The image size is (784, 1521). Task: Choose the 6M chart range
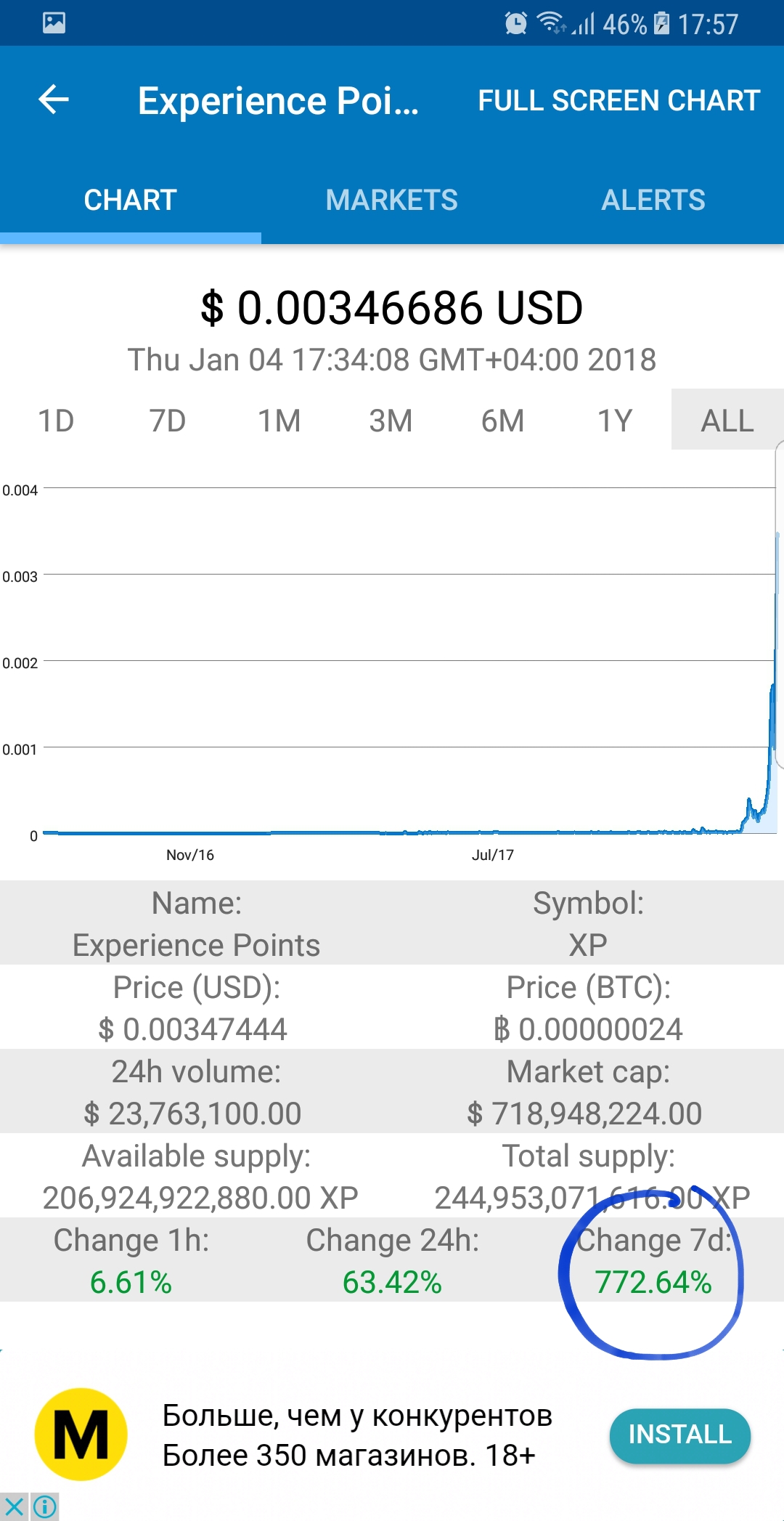[502, 421]
